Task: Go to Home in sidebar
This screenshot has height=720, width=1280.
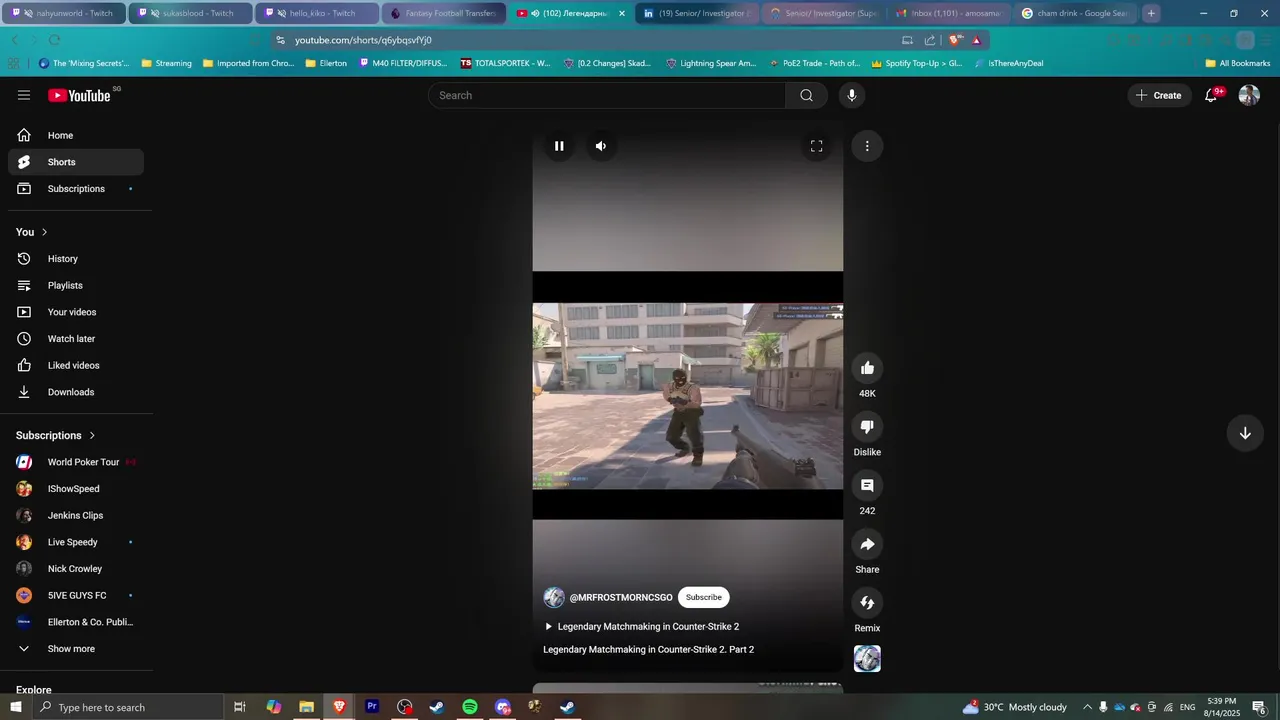Action: coord(76,135)
